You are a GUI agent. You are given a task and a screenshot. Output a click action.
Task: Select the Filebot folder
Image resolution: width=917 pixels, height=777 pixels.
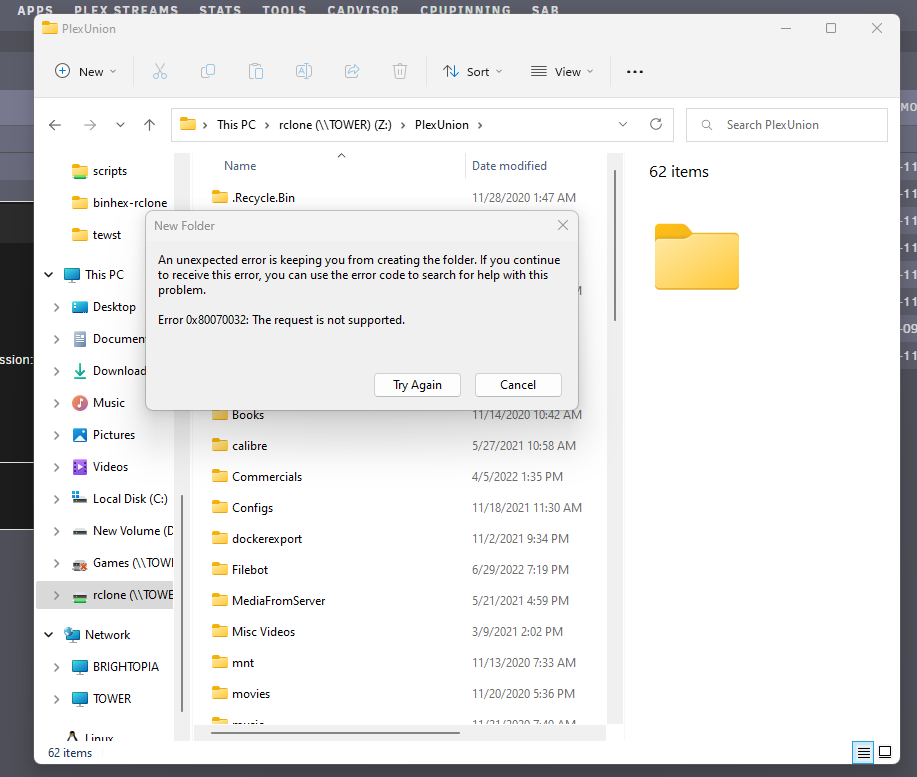click(x=240, y=569)
